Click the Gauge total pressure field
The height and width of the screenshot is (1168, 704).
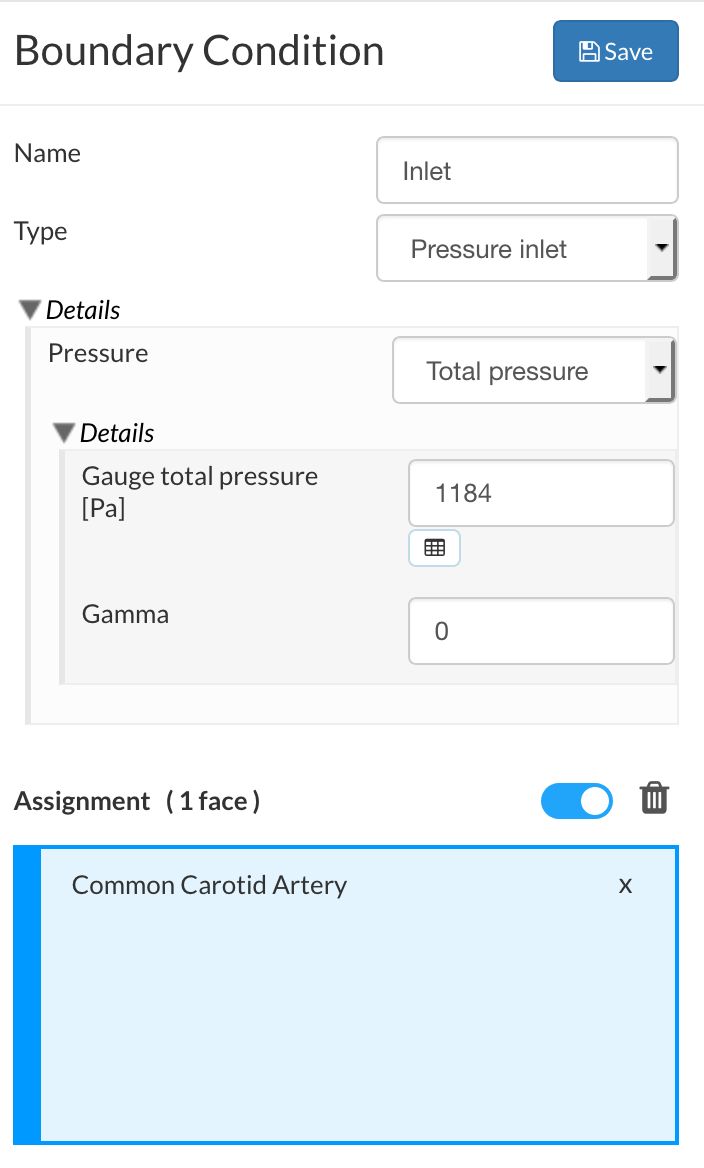tap(540, 493)
